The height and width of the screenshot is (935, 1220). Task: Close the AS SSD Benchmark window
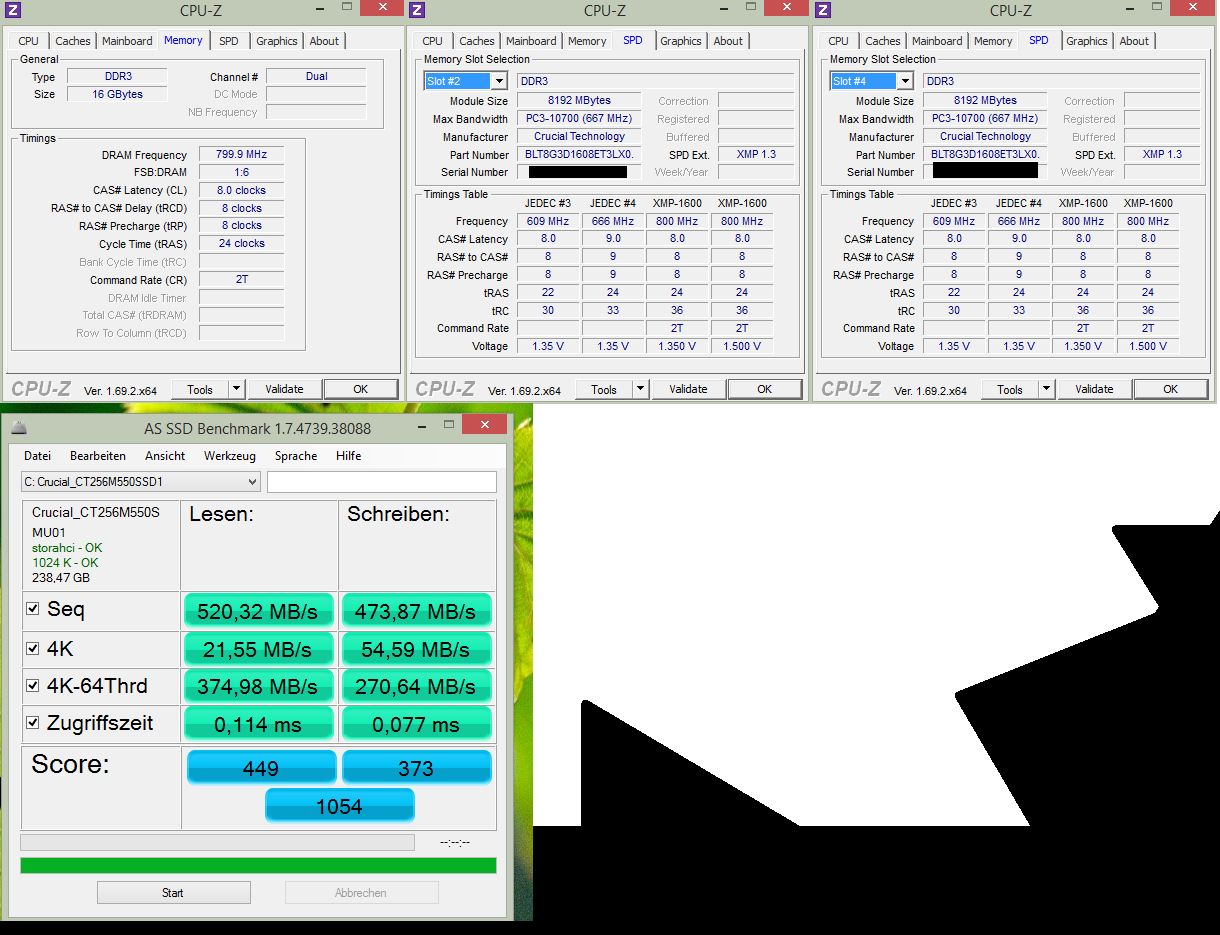pos(485,425)
